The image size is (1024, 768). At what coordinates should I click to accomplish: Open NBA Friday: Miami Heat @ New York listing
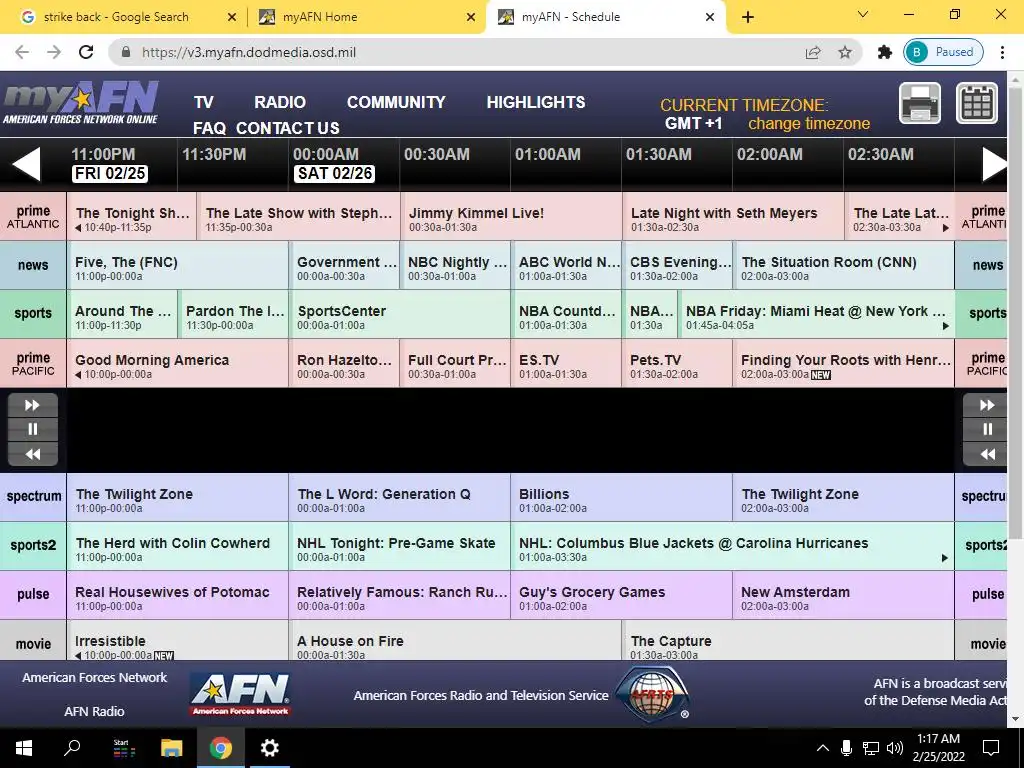[x=816, y=314]
